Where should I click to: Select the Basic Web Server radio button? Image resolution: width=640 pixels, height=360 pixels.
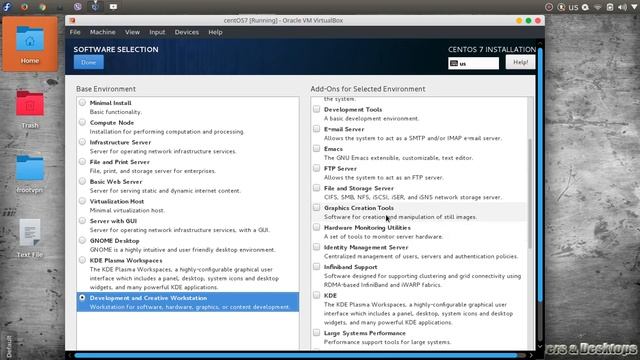(x=82, y=181)
